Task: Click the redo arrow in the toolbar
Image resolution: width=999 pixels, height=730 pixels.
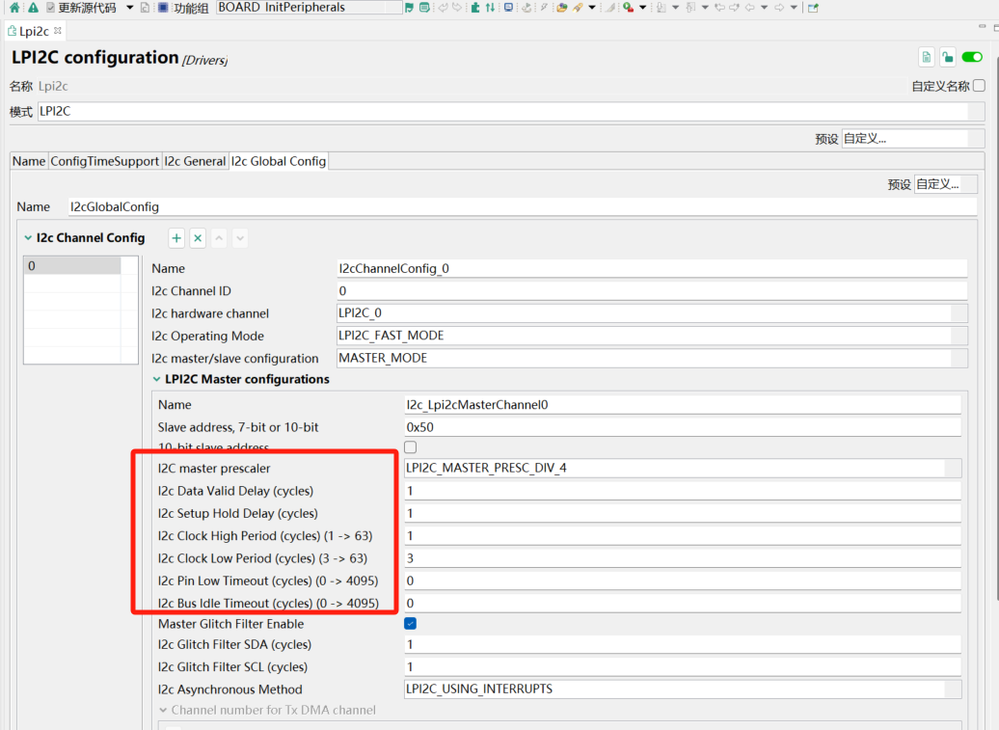Action: click(x=455, y=8)
